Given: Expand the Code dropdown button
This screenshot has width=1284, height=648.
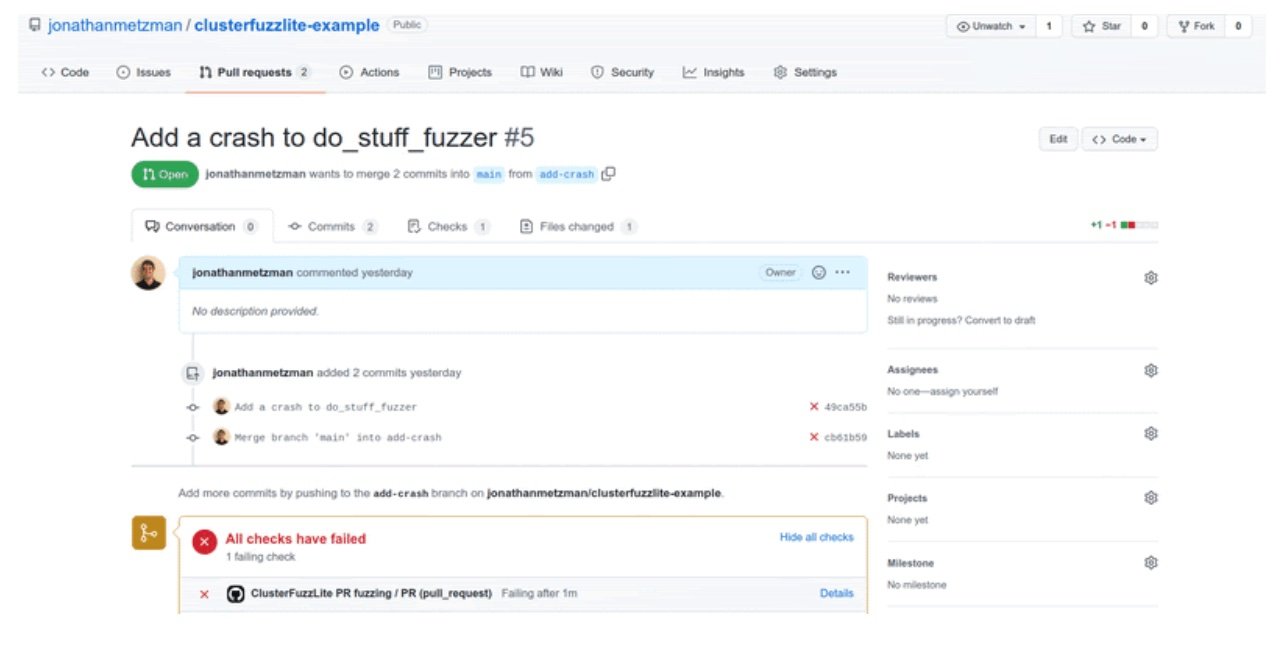Looking at the screenshot, I should pyautogui.click(x=1119, y=139).
